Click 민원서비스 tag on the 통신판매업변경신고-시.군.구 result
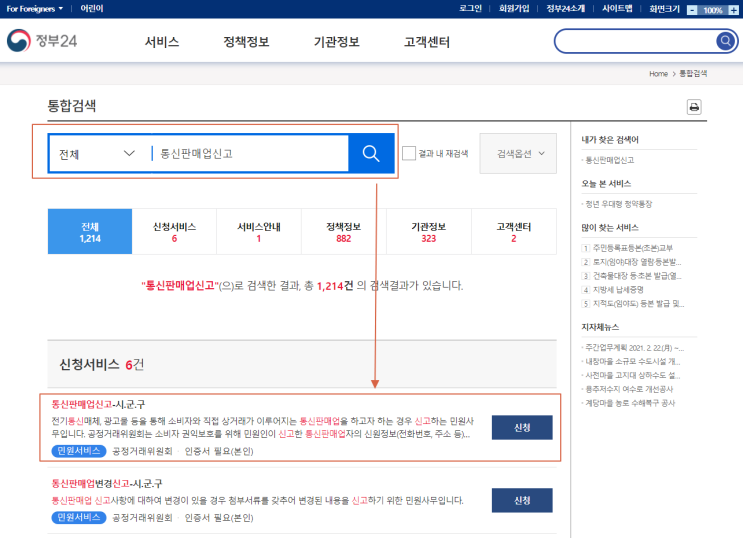This screenshot has width=743, height=538. 79,517
